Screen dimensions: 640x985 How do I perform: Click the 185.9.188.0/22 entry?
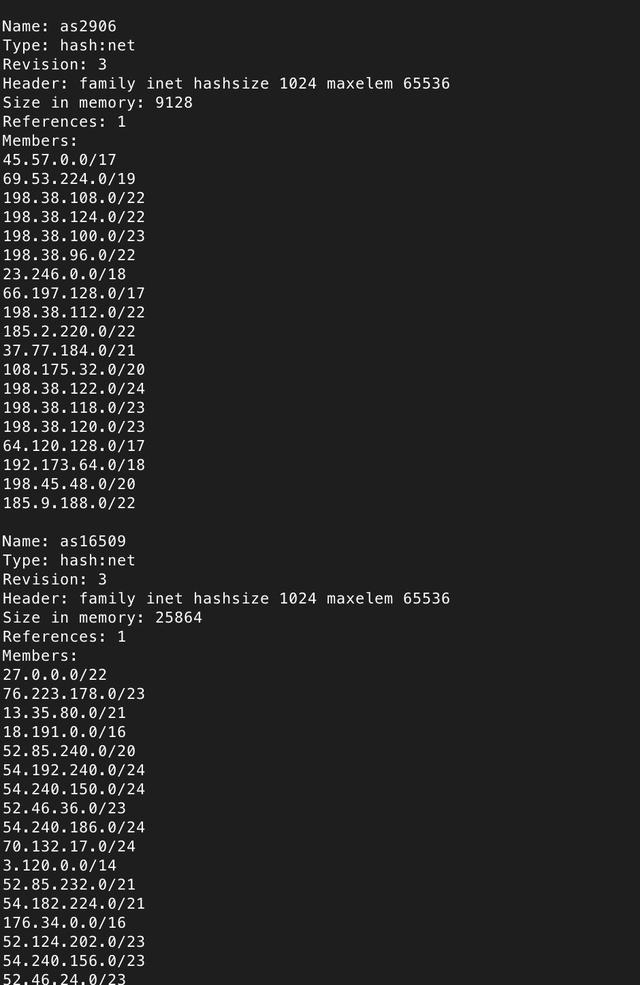tap(69, 503)
